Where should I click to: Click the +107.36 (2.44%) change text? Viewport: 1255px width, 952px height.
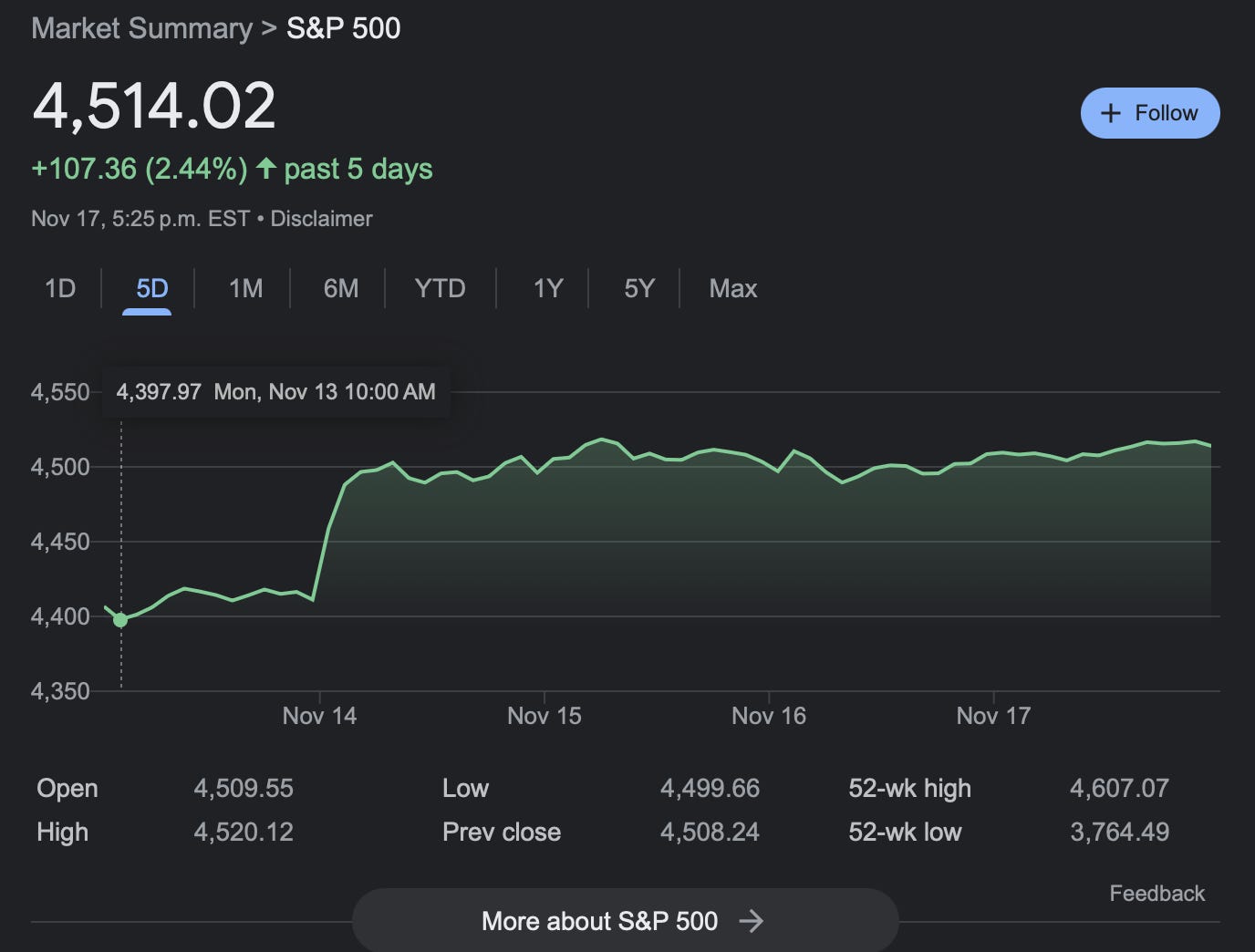coord(140,169)
